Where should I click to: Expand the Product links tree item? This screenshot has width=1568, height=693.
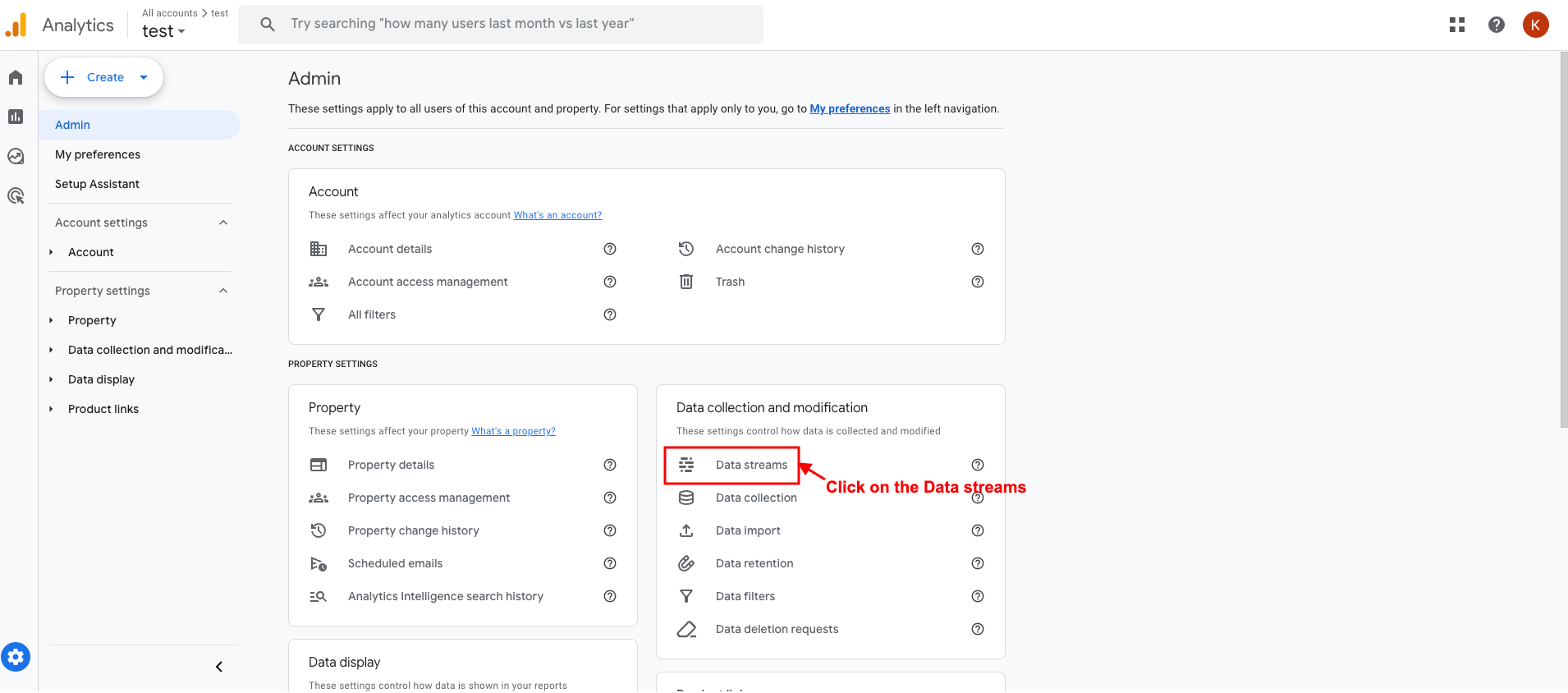51,409
